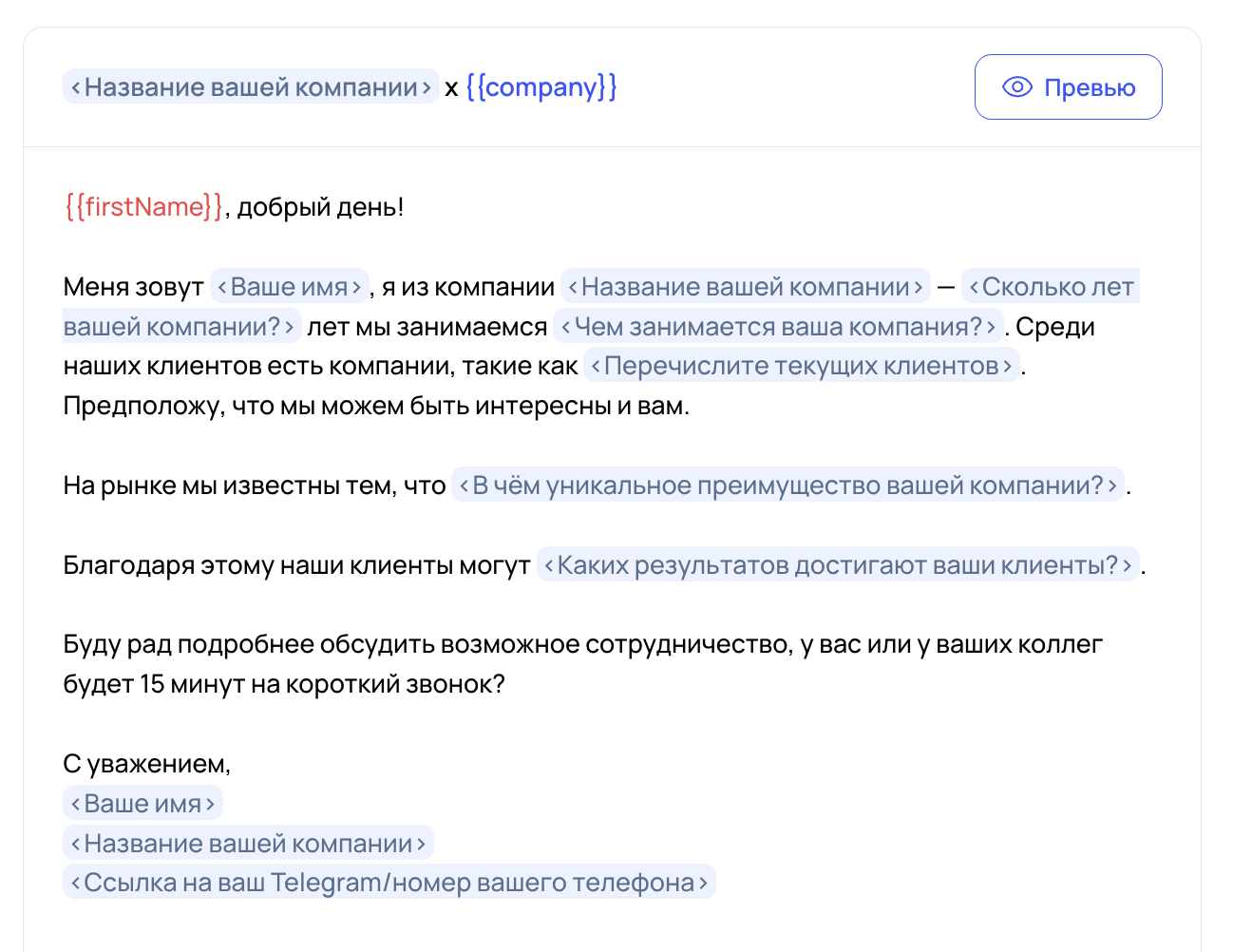Click the «С уважением,» closing line
This screenshot has height=952, width=1233.
tap(146, 764)
